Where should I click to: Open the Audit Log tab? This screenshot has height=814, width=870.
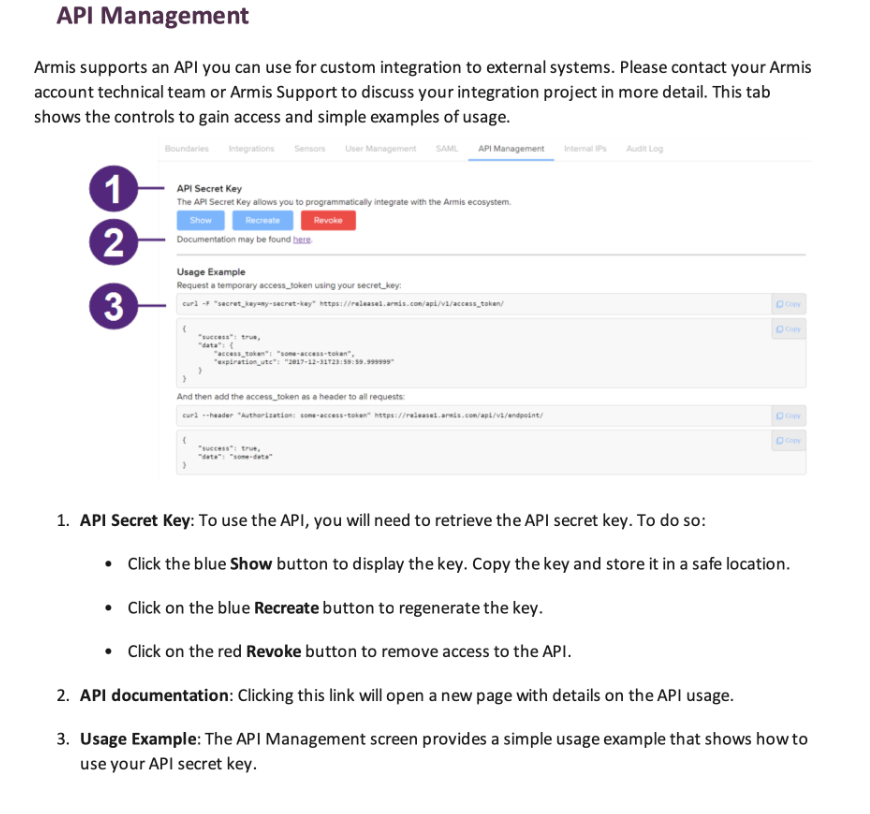[645, 149]
